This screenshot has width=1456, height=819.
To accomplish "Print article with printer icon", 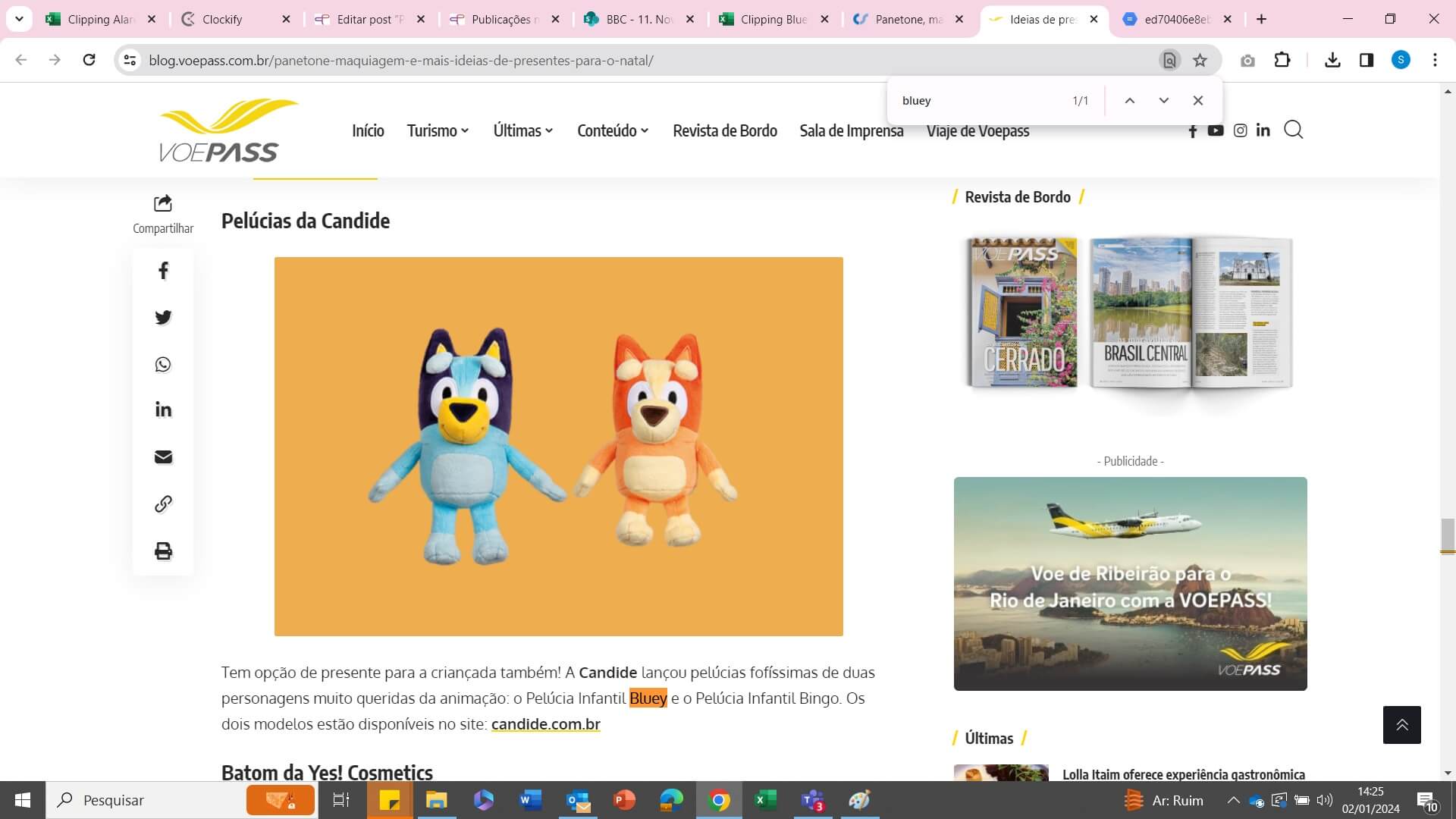I will [x=163, y=551].
